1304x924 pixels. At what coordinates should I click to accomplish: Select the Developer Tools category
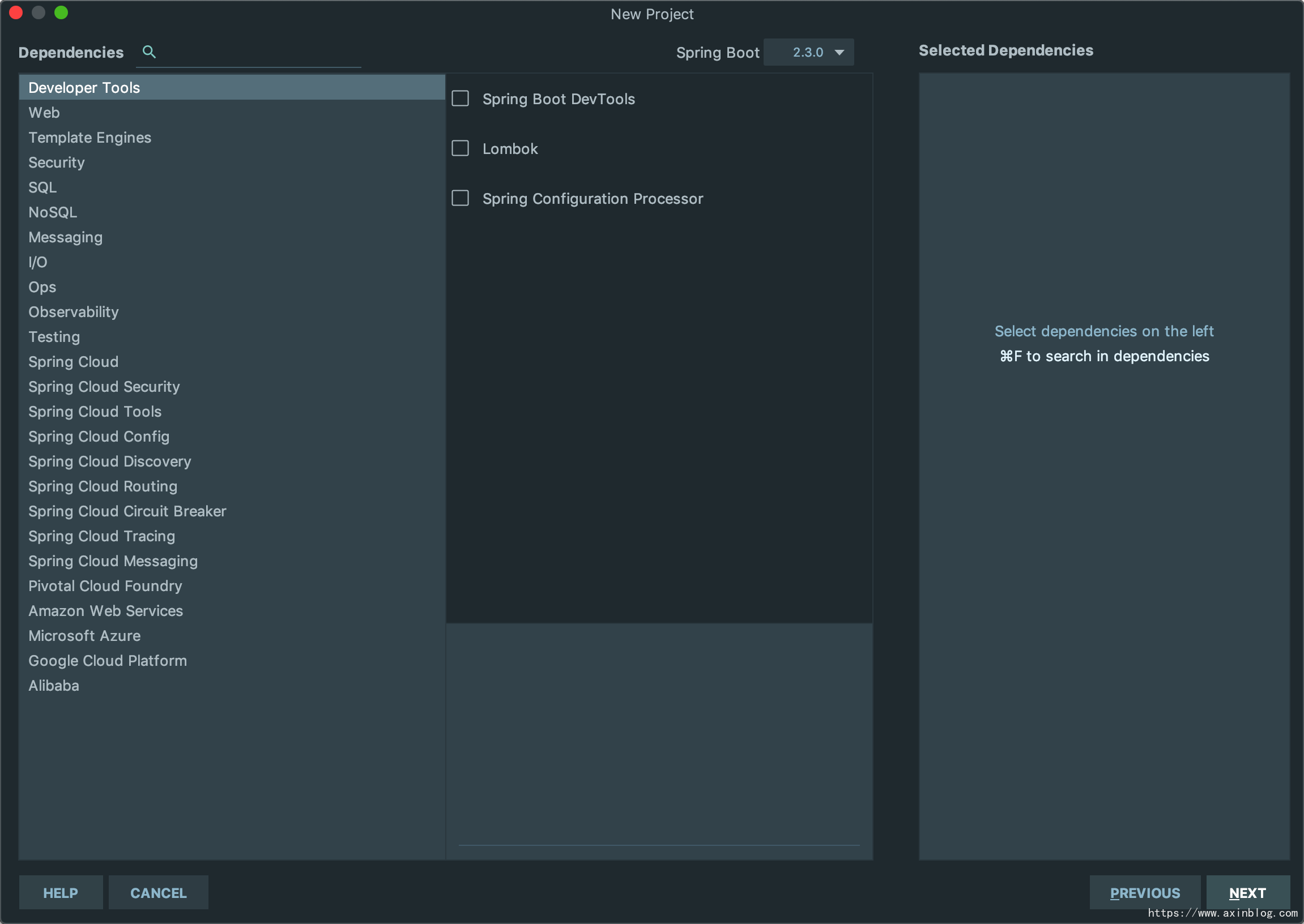(232, 88)
